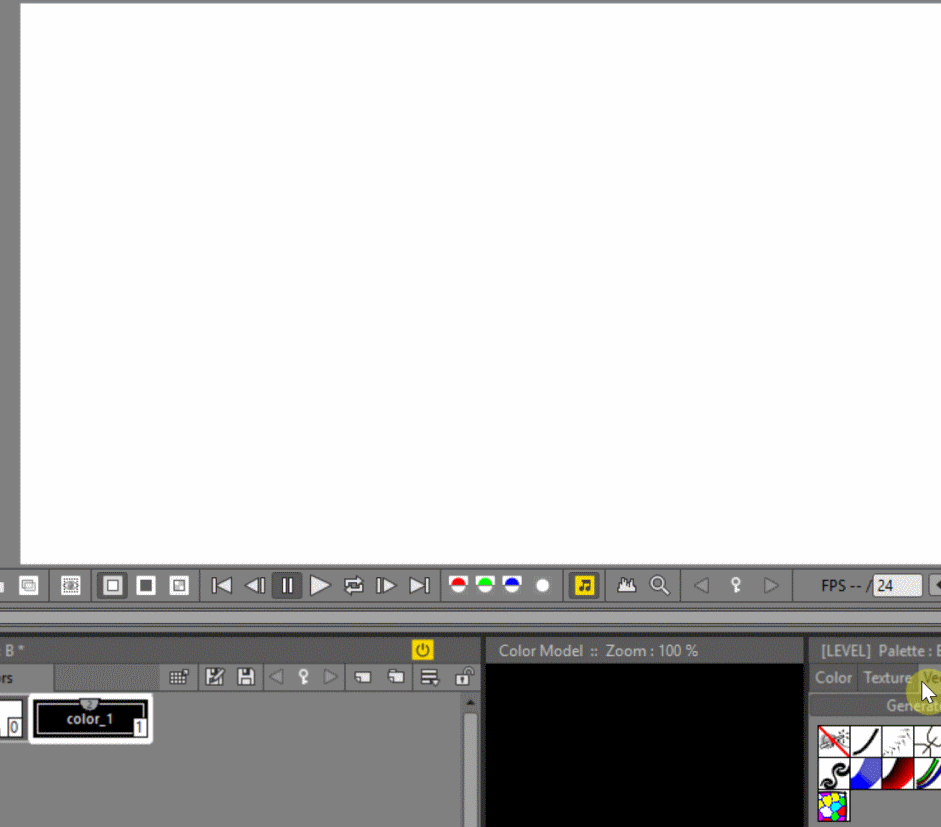Click the FPS stepper arrow
The image size is (941, 827).
(934, 586)
